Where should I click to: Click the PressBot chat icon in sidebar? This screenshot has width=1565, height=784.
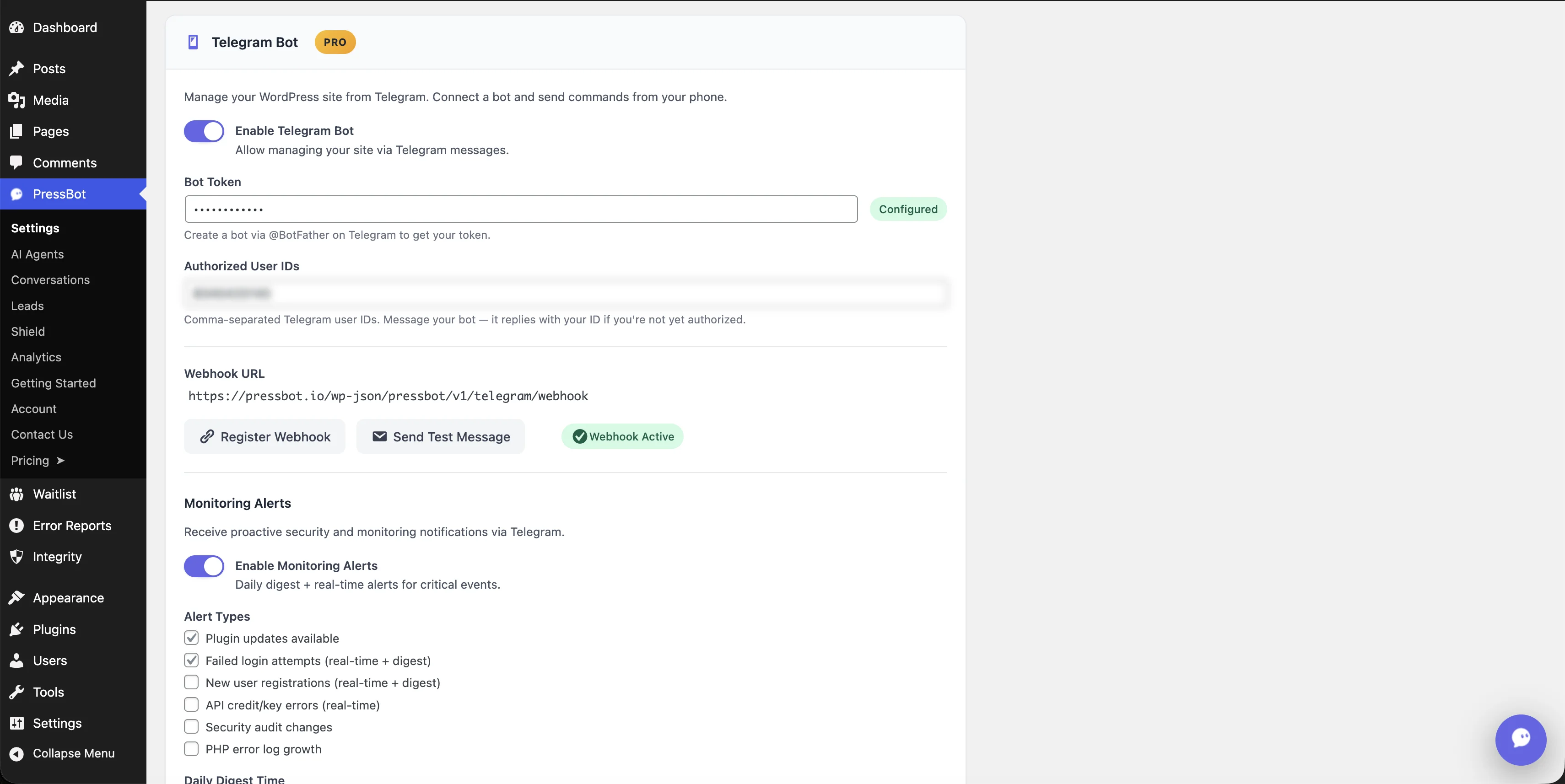[x=16, y=194]
